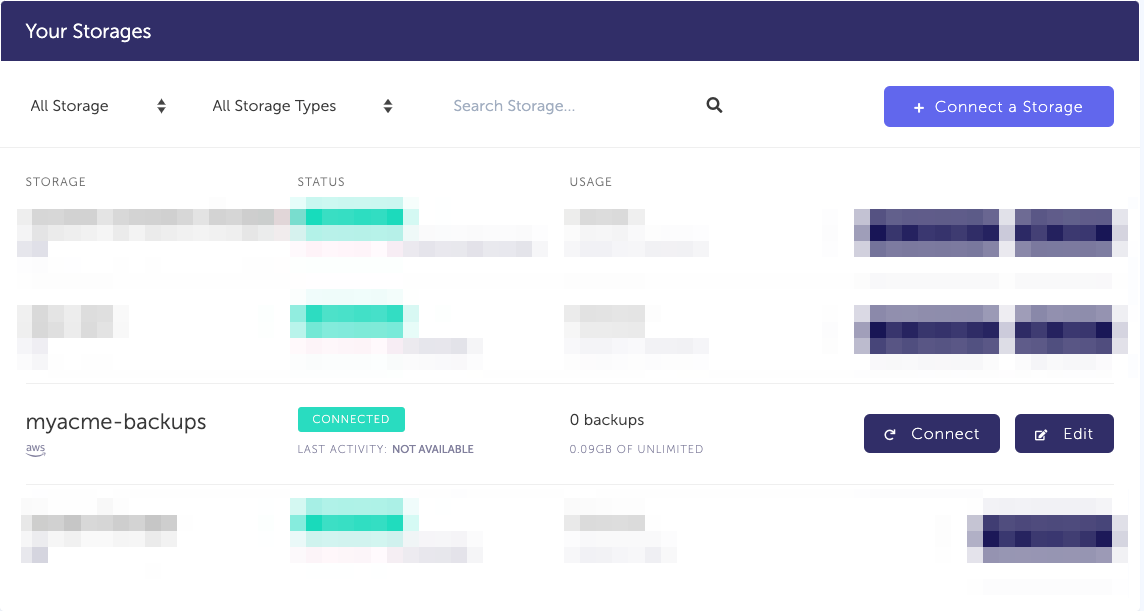Click the sort arrows beside All Storage
This screenshot has width=1144, height=611.
160,105
